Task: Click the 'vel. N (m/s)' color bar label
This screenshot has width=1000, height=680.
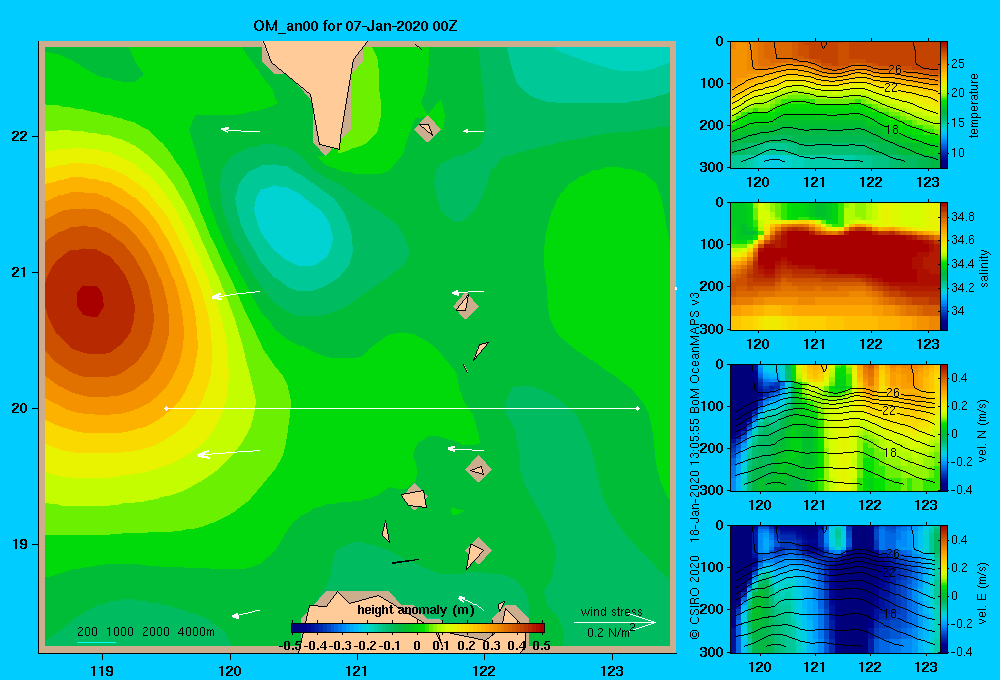Action: coord(983,431)
